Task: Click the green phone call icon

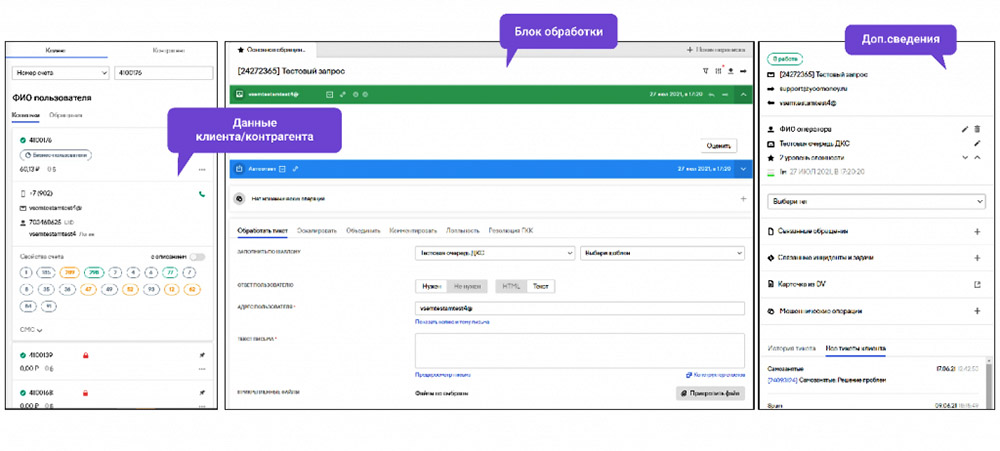Action: (x=202, y=193)
